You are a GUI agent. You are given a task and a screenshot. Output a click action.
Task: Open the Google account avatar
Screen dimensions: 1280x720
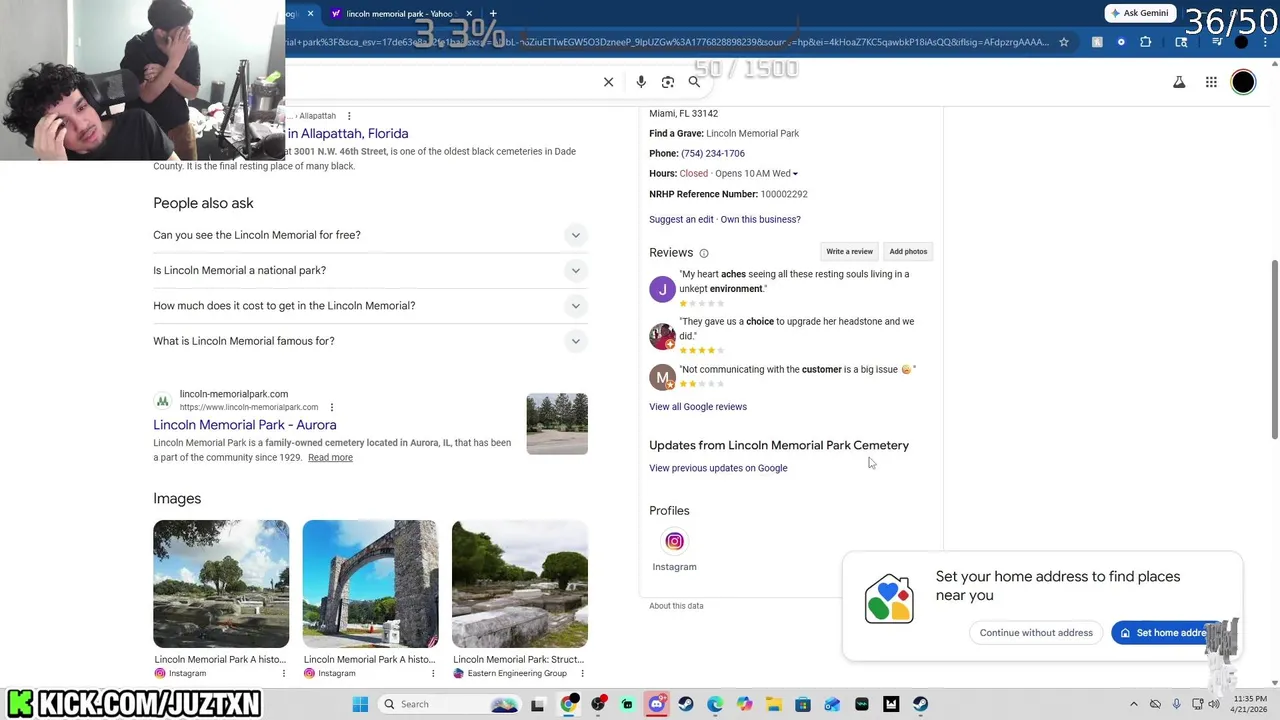pos(1243,82)
